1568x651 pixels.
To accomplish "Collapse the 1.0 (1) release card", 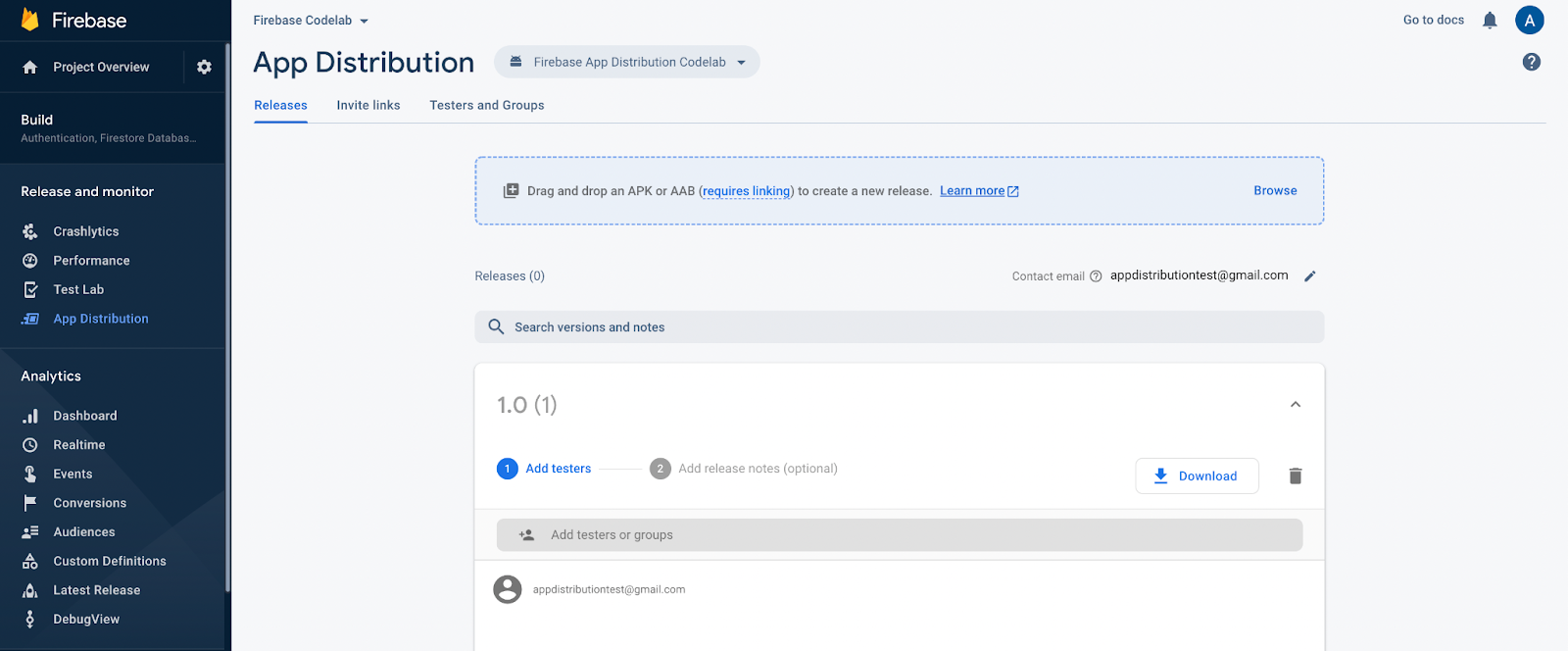I will (x=1295, y=404).
